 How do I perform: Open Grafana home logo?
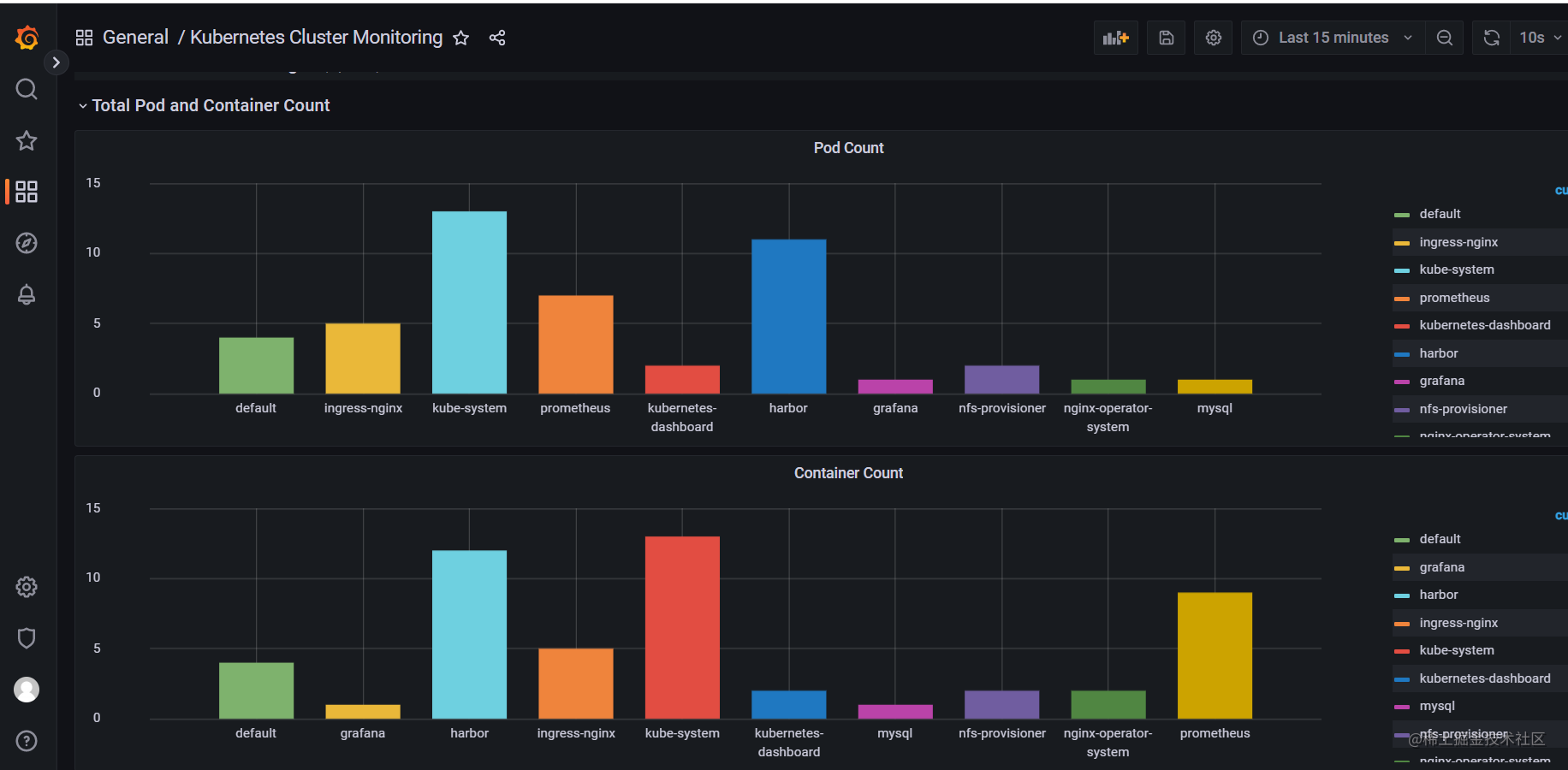click(x=27, y=38)
